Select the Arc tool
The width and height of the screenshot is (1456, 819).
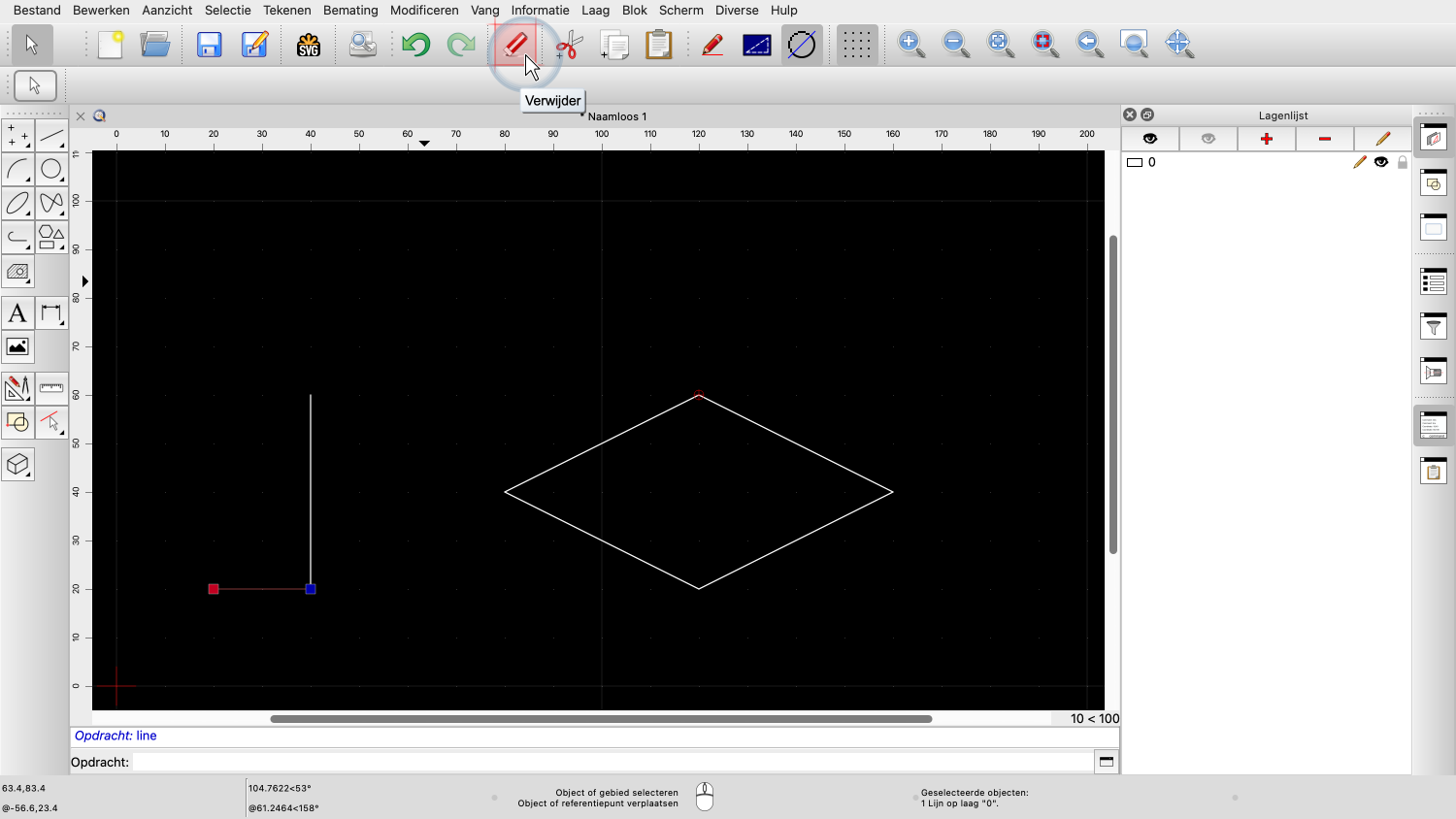17,169
